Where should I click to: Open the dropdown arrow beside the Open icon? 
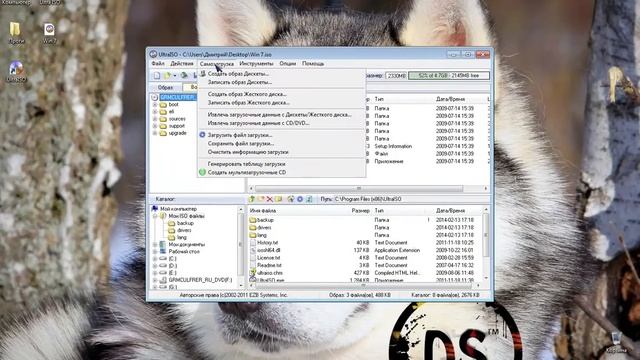tap(175, 76)
